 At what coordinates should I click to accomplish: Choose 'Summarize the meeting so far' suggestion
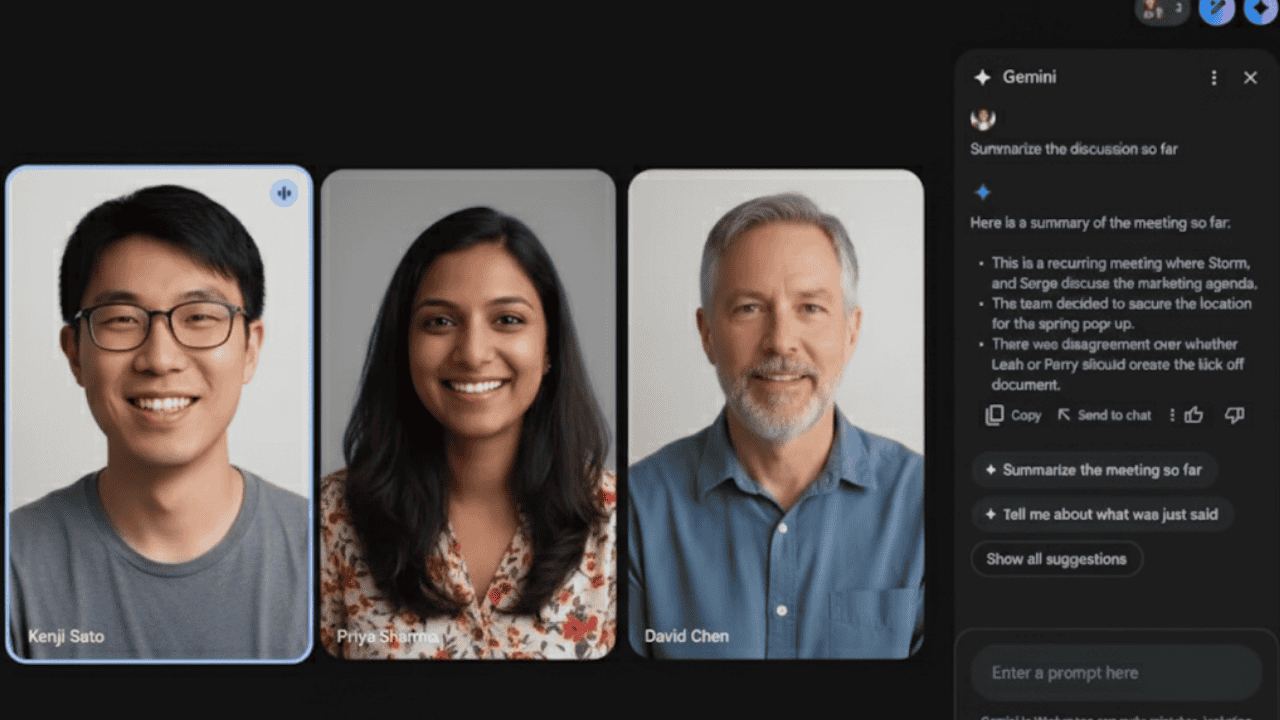pos(1094,470)
